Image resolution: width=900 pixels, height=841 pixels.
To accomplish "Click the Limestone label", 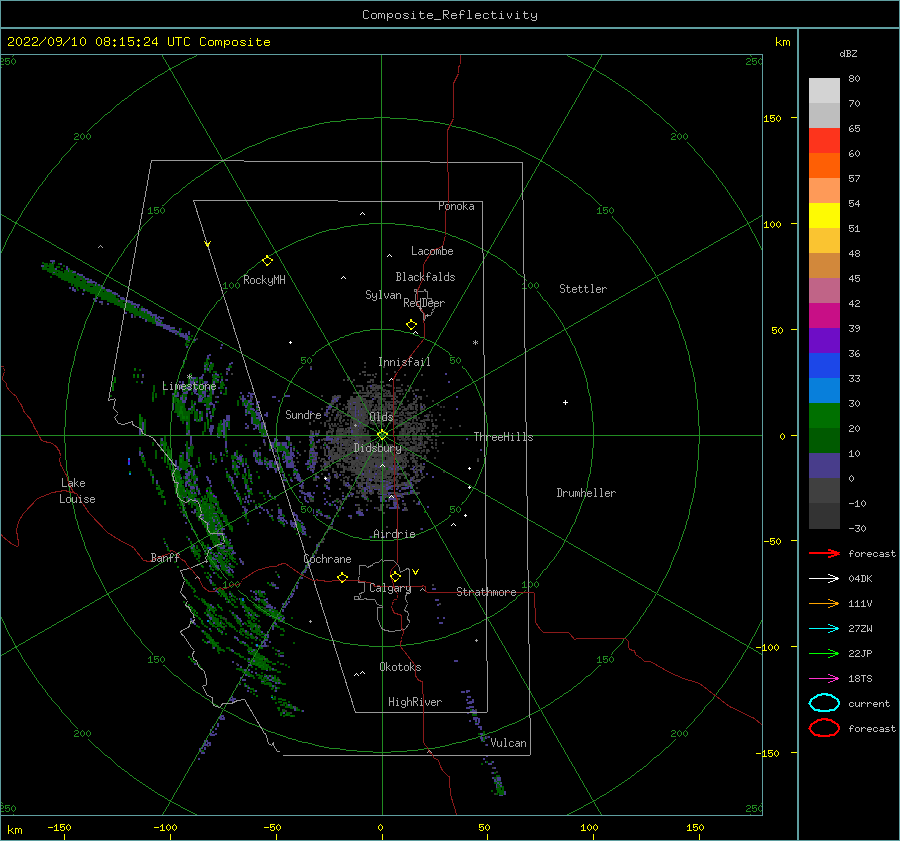I will [x=189, y=386].
